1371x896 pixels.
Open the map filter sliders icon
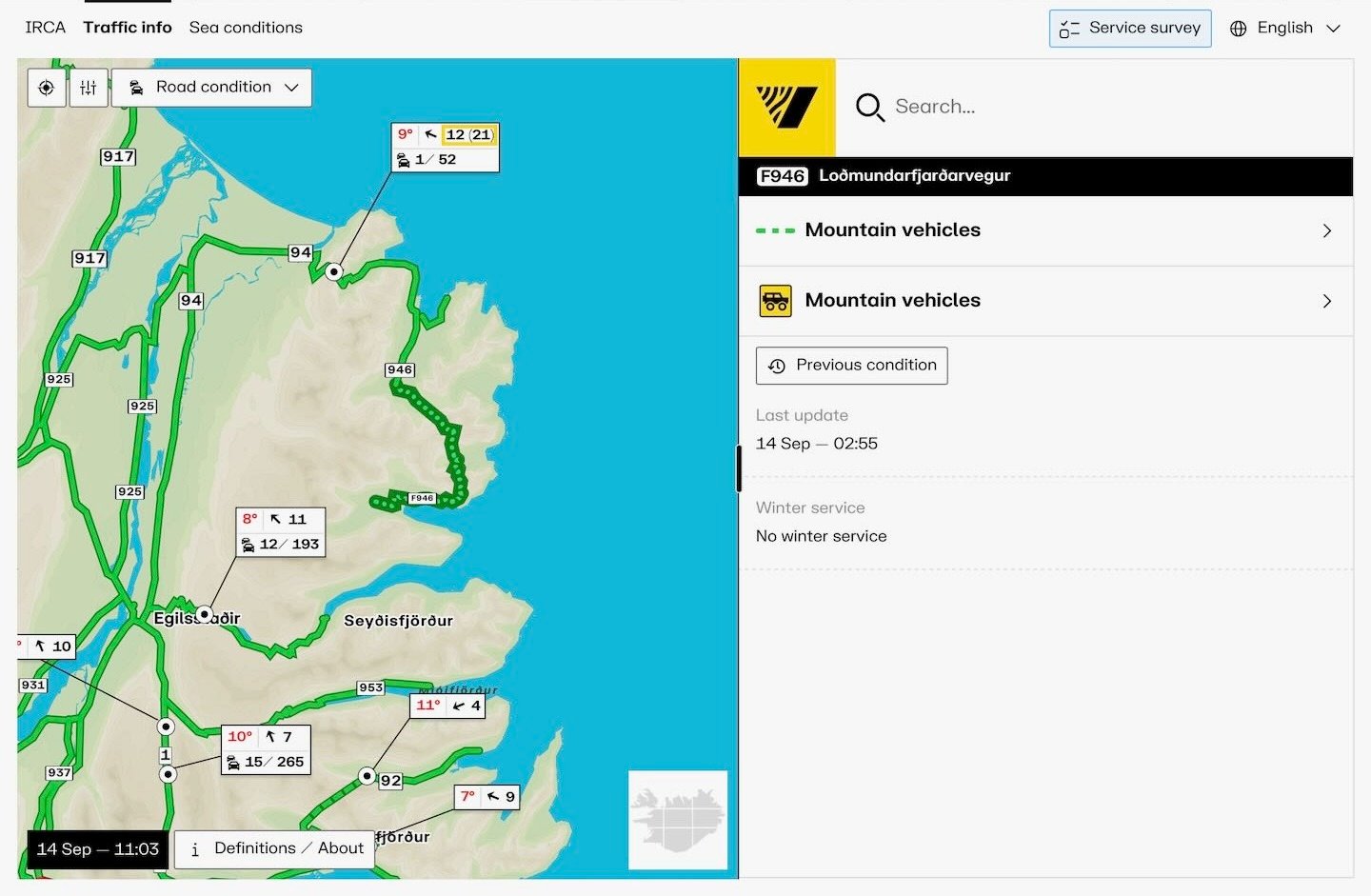[89, 88]
